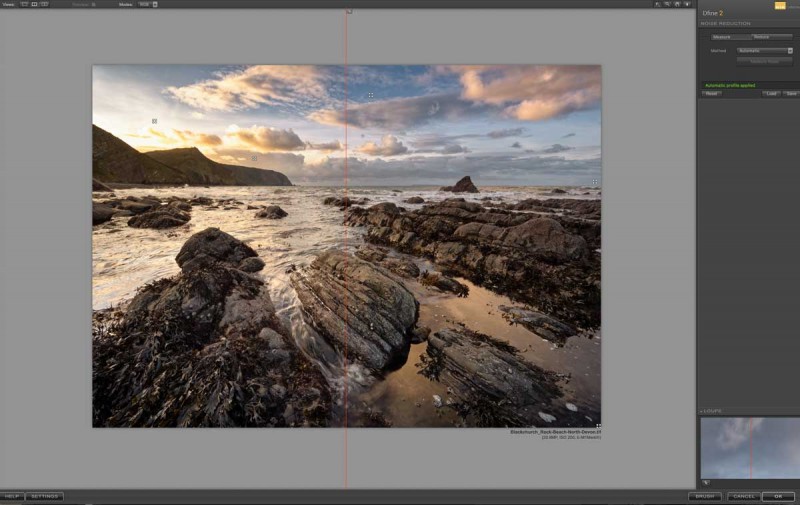
Task: Click the Brush button
Action: 704,496
